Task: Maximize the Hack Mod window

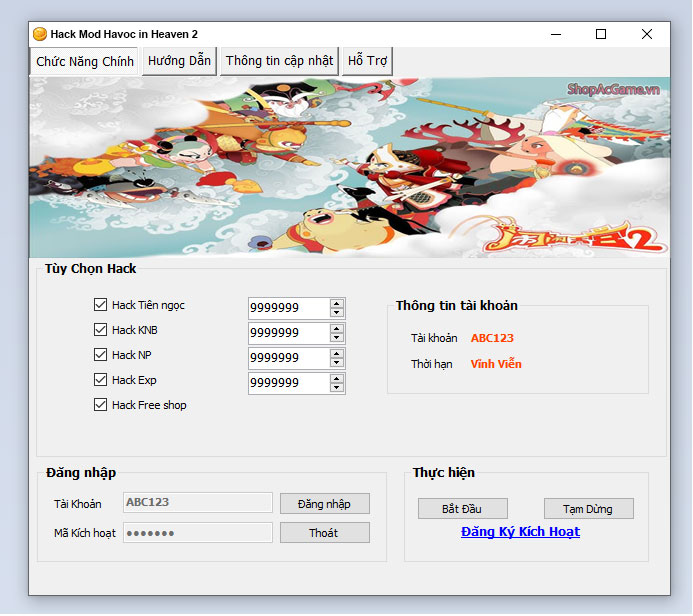Action: pyautogui.click(x=601, y=34)
